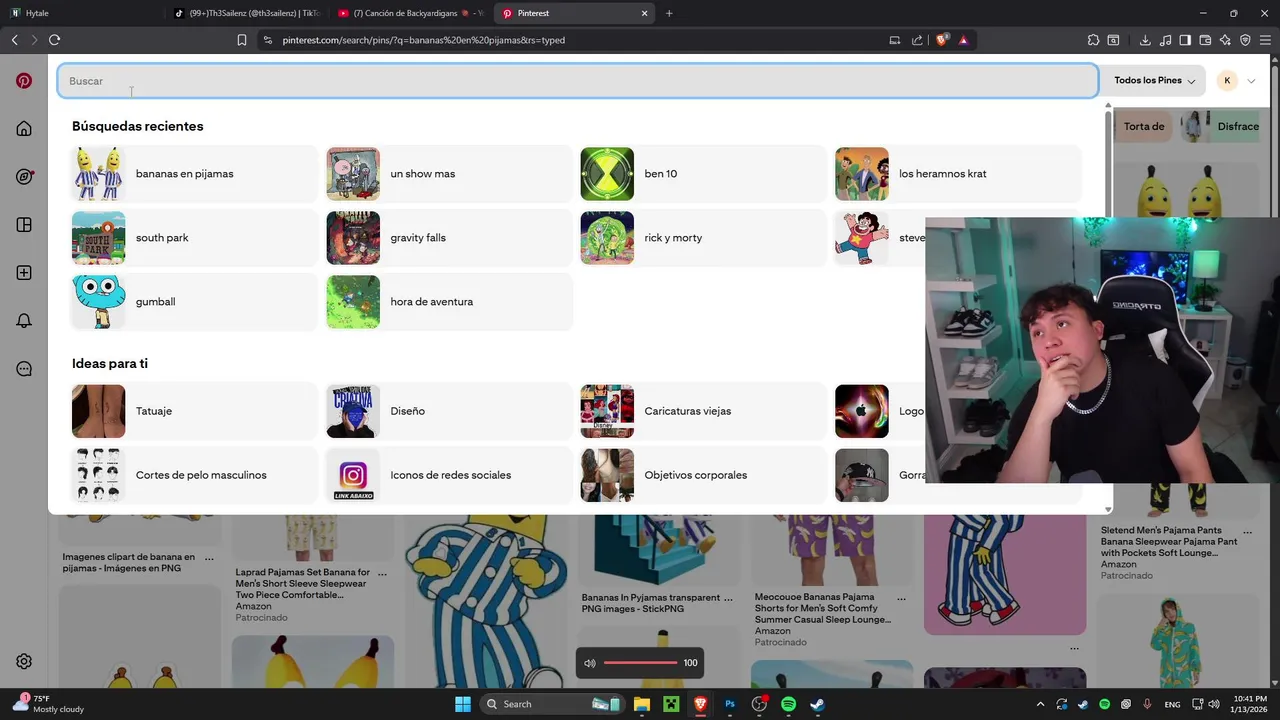1280x720 pixels.
Task: Open the Caricaturas viejas idea suggestion
Action: click(703, 411)
